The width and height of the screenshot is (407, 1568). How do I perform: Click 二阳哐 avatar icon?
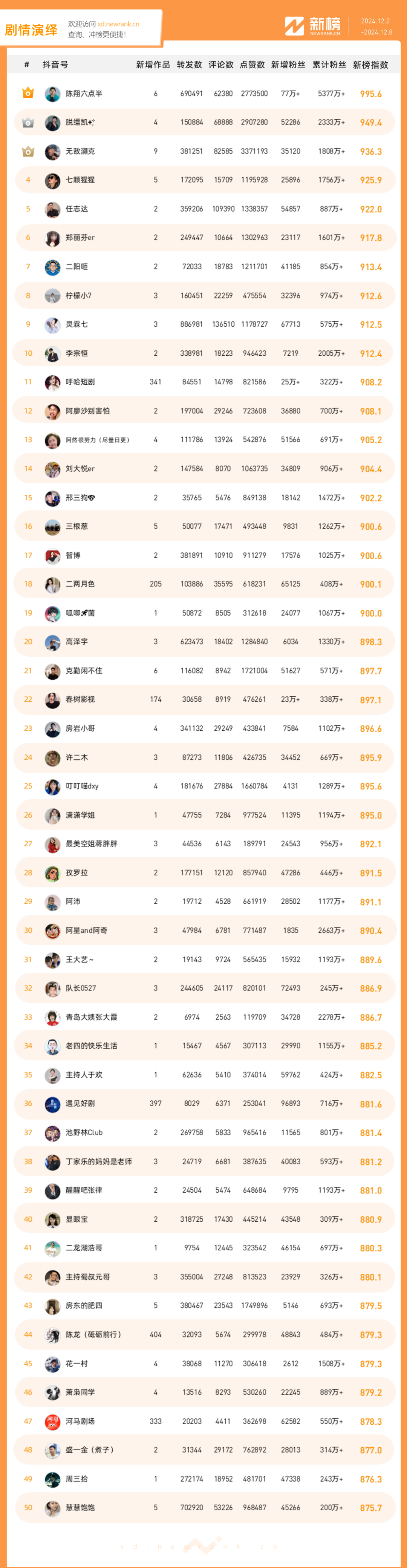tap(52, 267)
